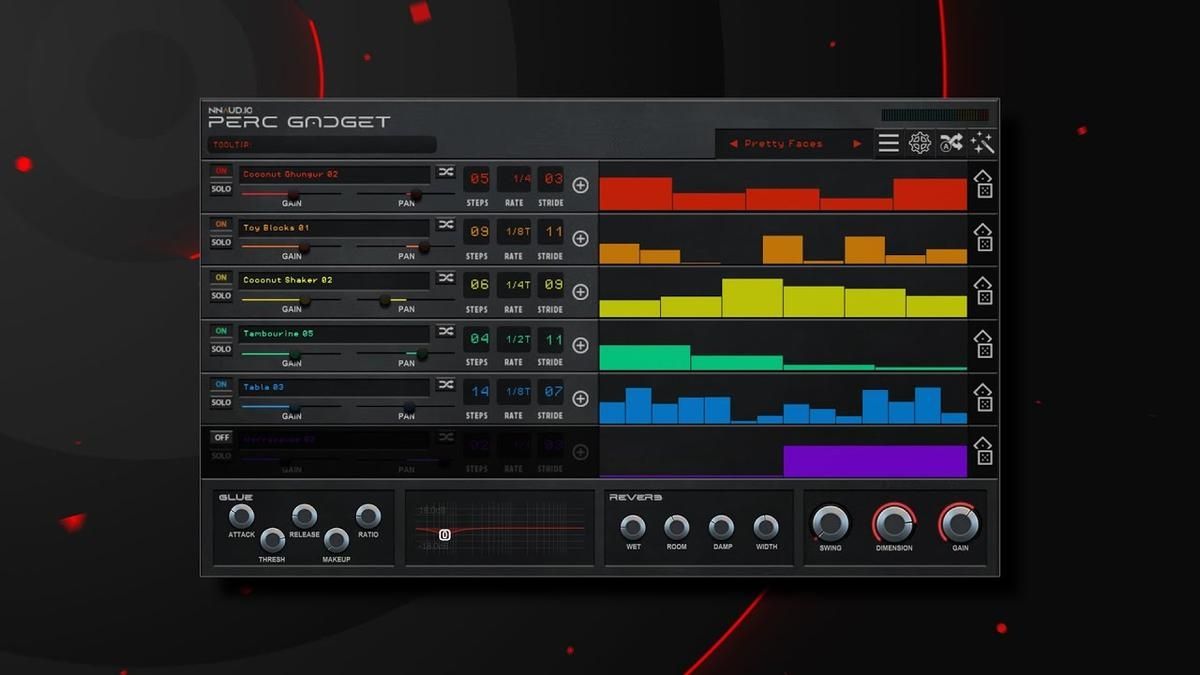Viewport: 1200px width, 675px height.
Task: Enable the purple track using its OFF button
Action: pyautogui.click(x=221, y=437)
